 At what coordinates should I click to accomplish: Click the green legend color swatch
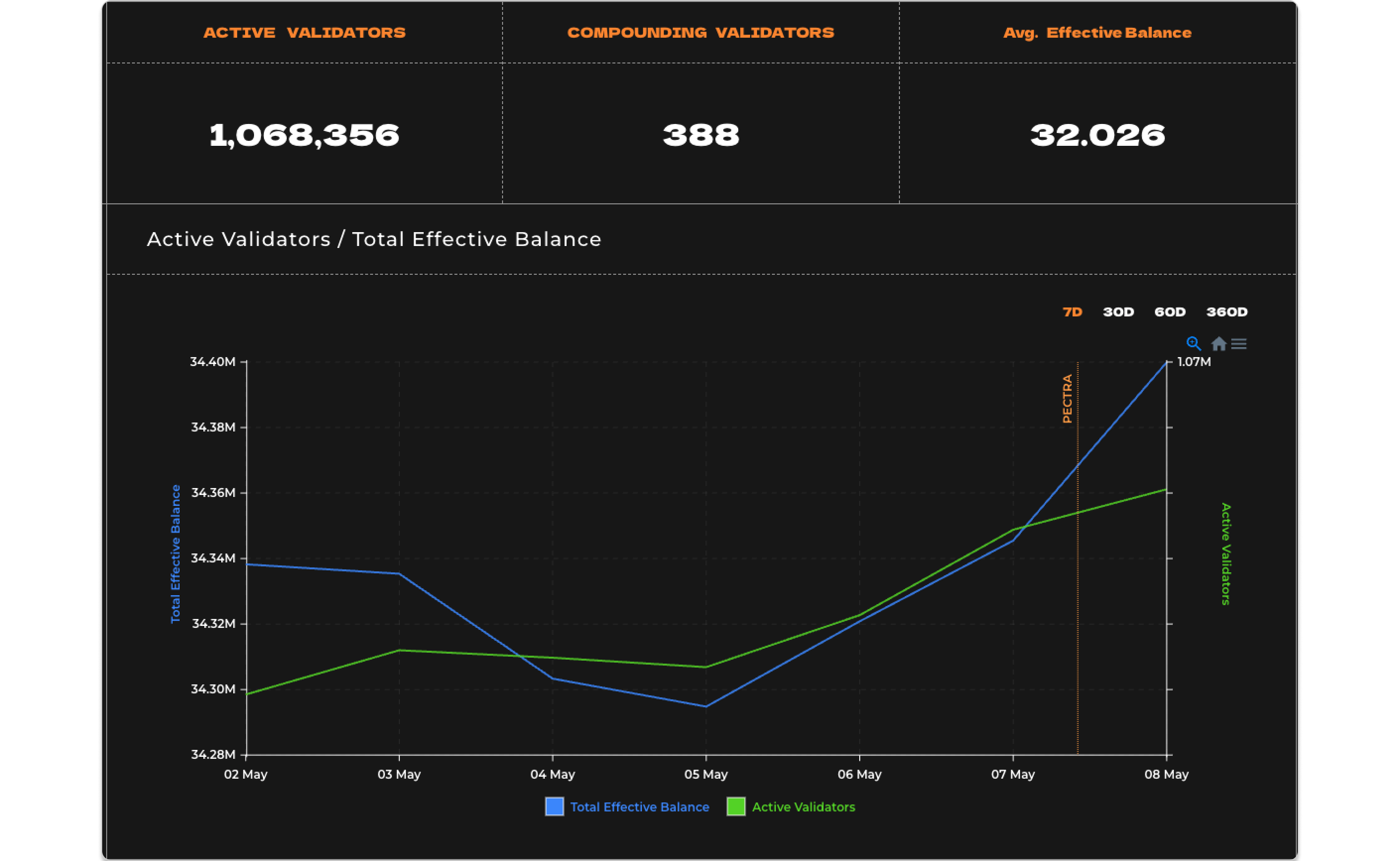coord(736,806)
